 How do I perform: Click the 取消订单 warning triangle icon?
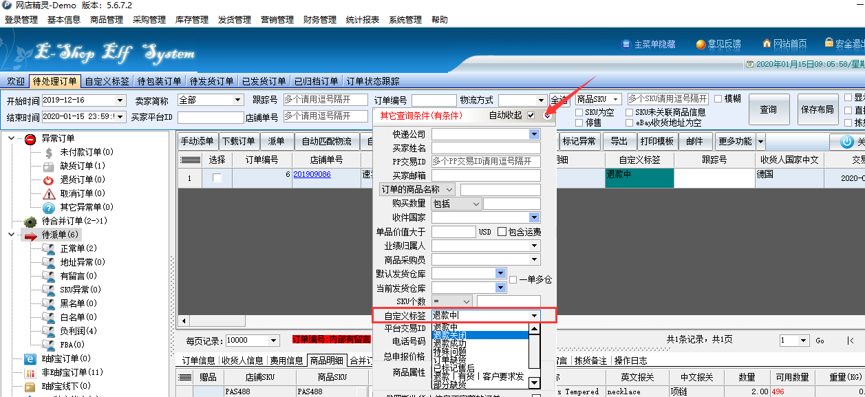click(x=49, y=194)
